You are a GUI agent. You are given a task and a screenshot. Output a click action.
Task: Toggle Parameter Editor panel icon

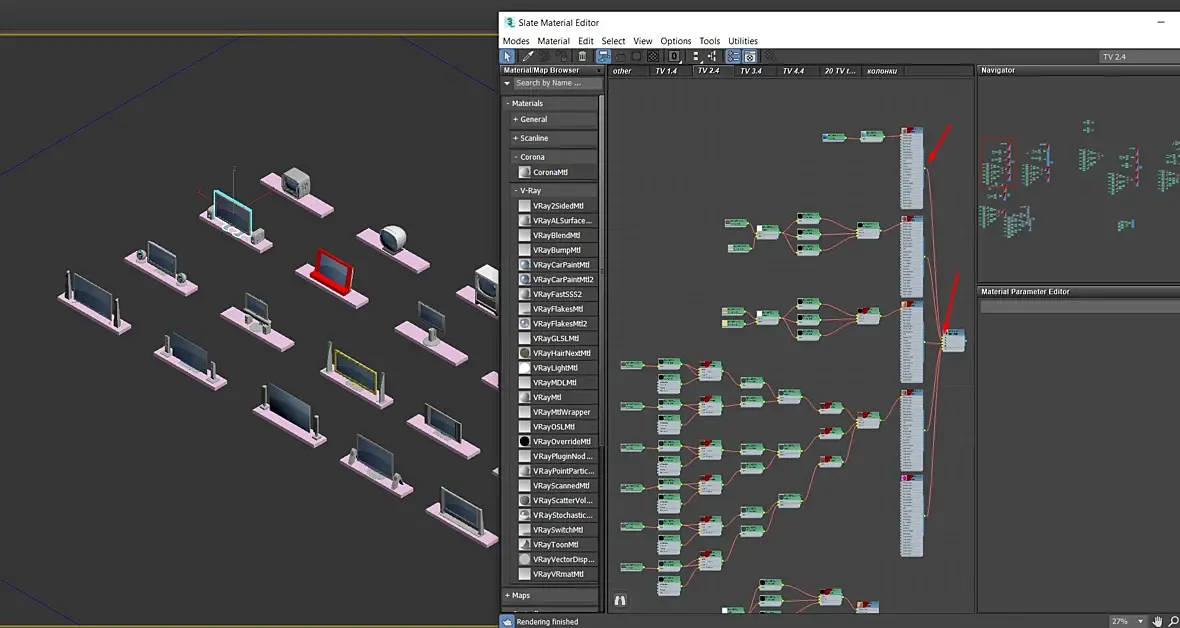click(750, 56)
